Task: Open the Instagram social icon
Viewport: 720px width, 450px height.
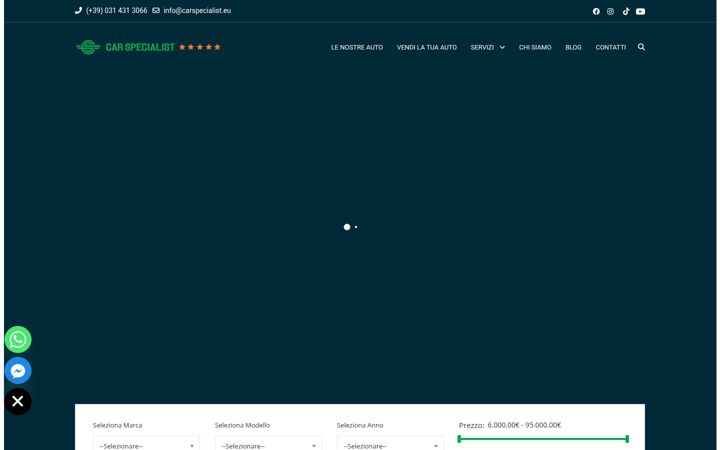Action: [x=610, y=11]
